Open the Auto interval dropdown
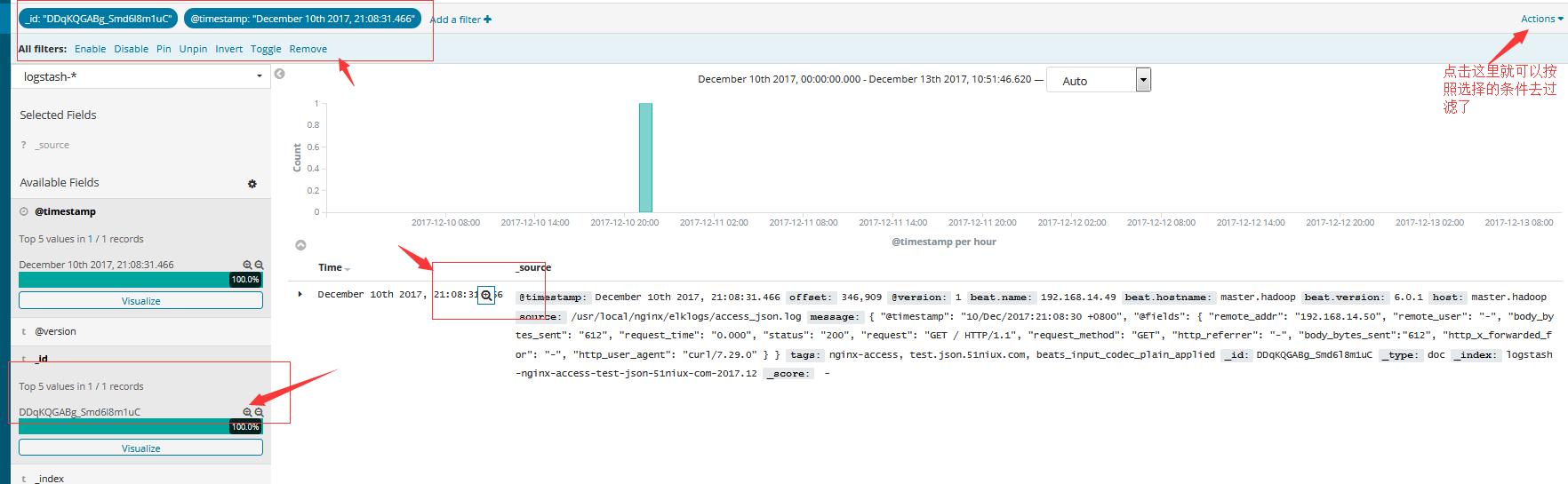This screenshot has width=1568, height=484. pyautogui.click(x=1099, y=80)
